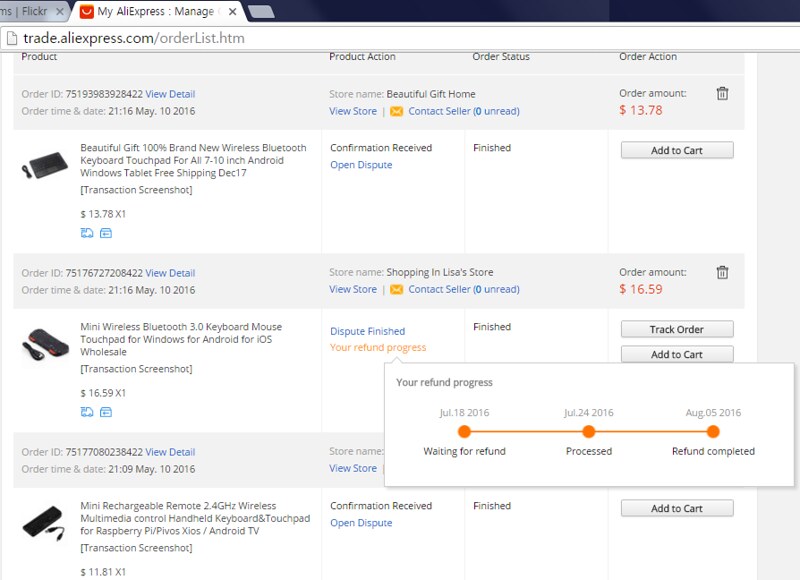The height and width of the screenshot is (580, 800).
Task: Click envelope icon for Beautiful Gift Home seller
Action: click(396, 111)
